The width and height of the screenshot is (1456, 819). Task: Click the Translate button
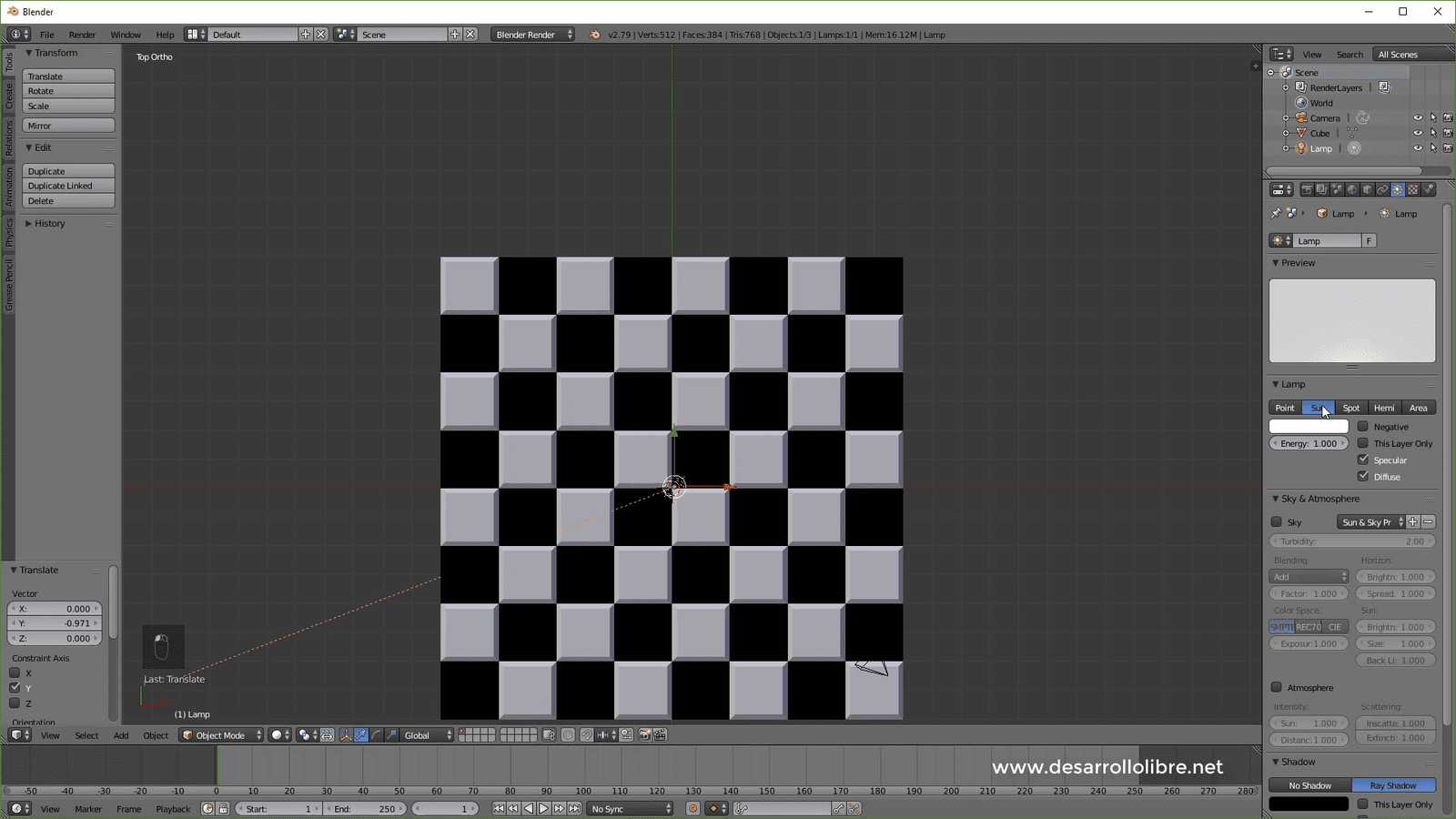point(69,76)
